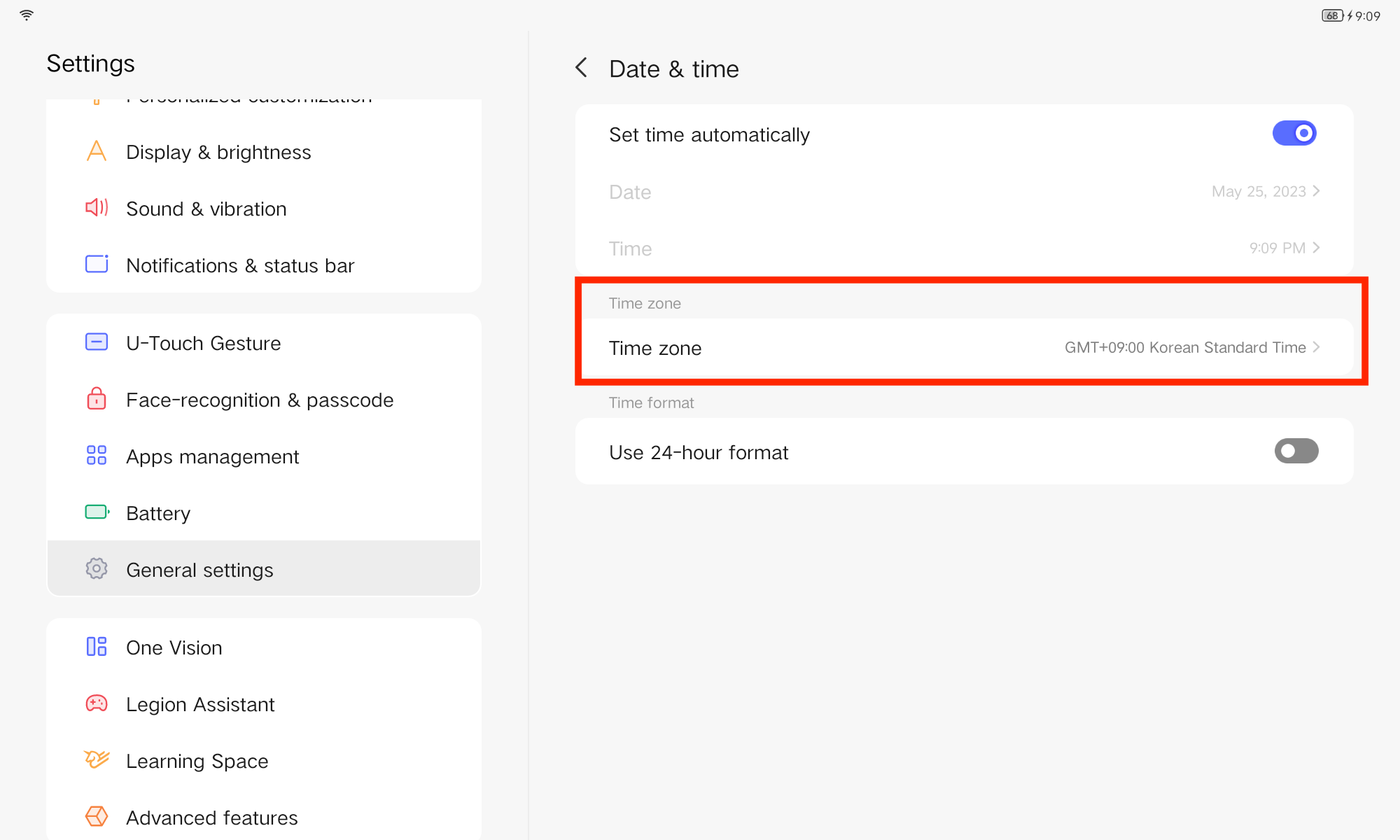Tap the Wi-Fi status bar icon

[x=27, y=15]
